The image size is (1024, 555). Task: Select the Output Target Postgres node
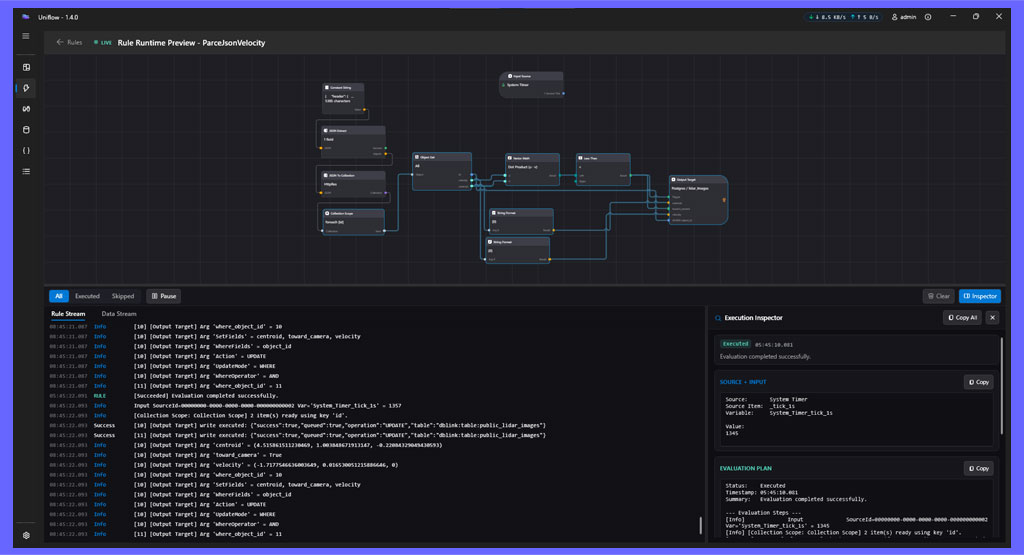[697, 200]
